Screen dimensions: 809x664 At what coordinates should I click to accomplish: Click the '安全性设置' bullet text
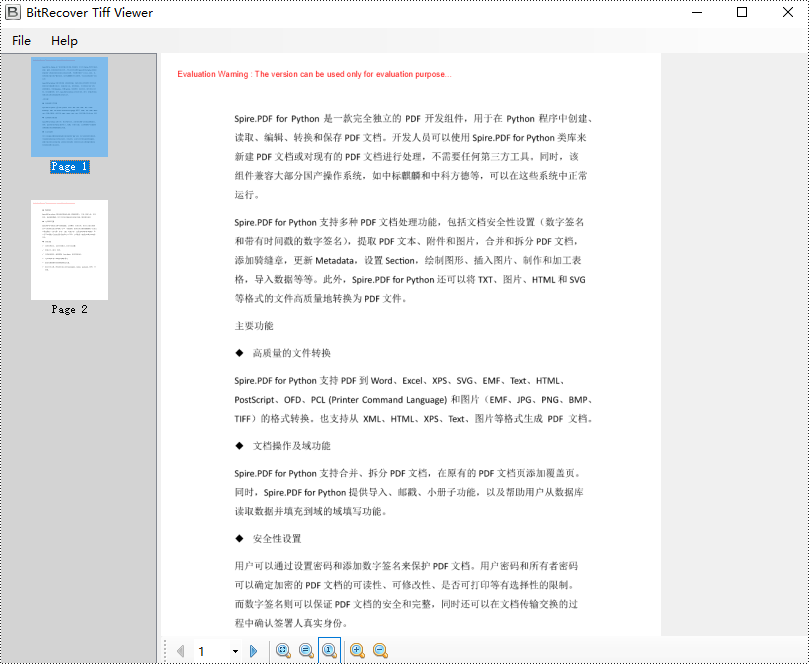coord(277,539)
